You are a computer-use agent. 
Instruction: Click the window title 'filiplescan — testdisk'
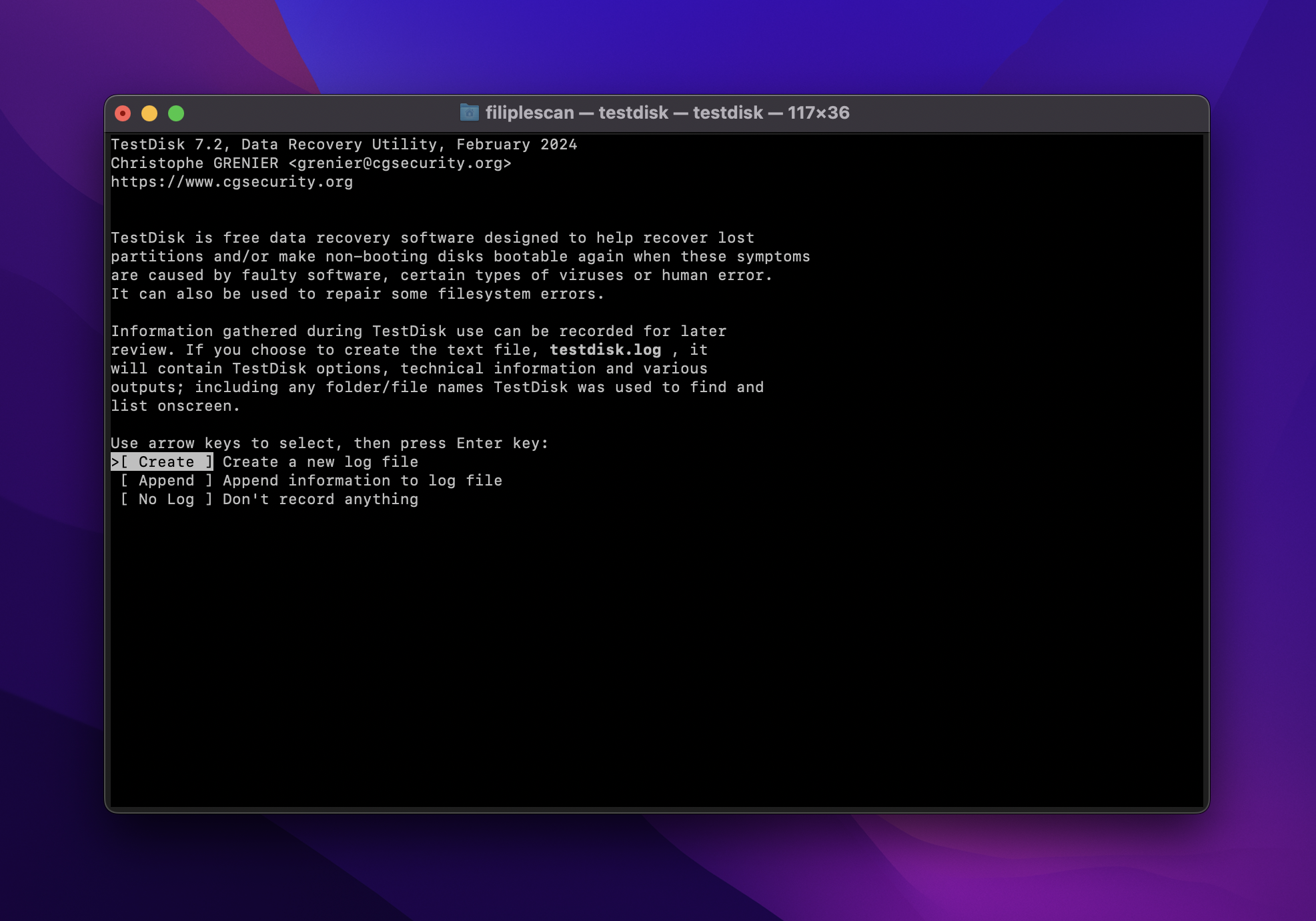(667, 113)
